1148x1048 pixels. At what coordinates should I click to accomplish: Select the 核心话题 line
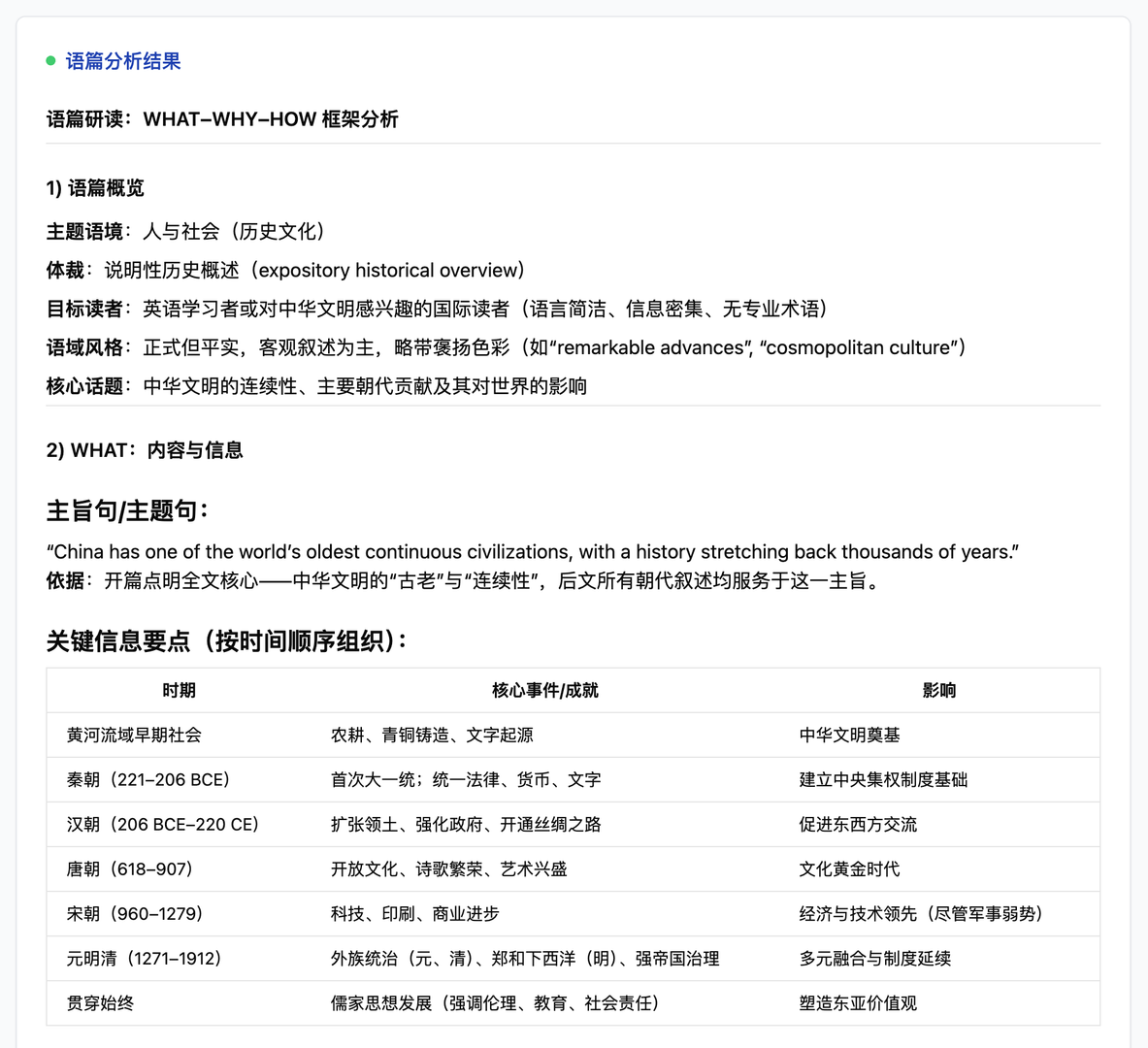(320, 385)
